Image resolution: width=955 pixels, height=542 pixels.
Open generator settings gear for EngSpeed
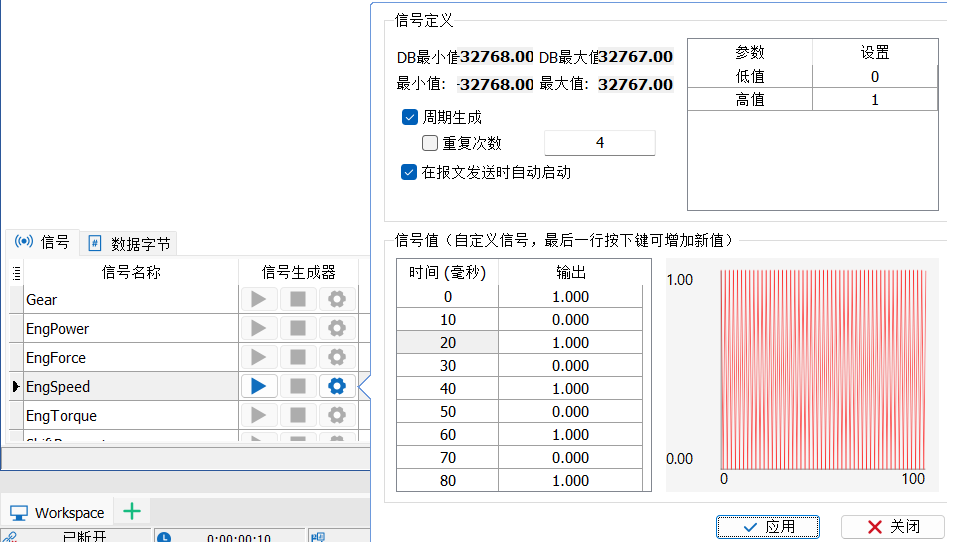[x=337, y=386]
